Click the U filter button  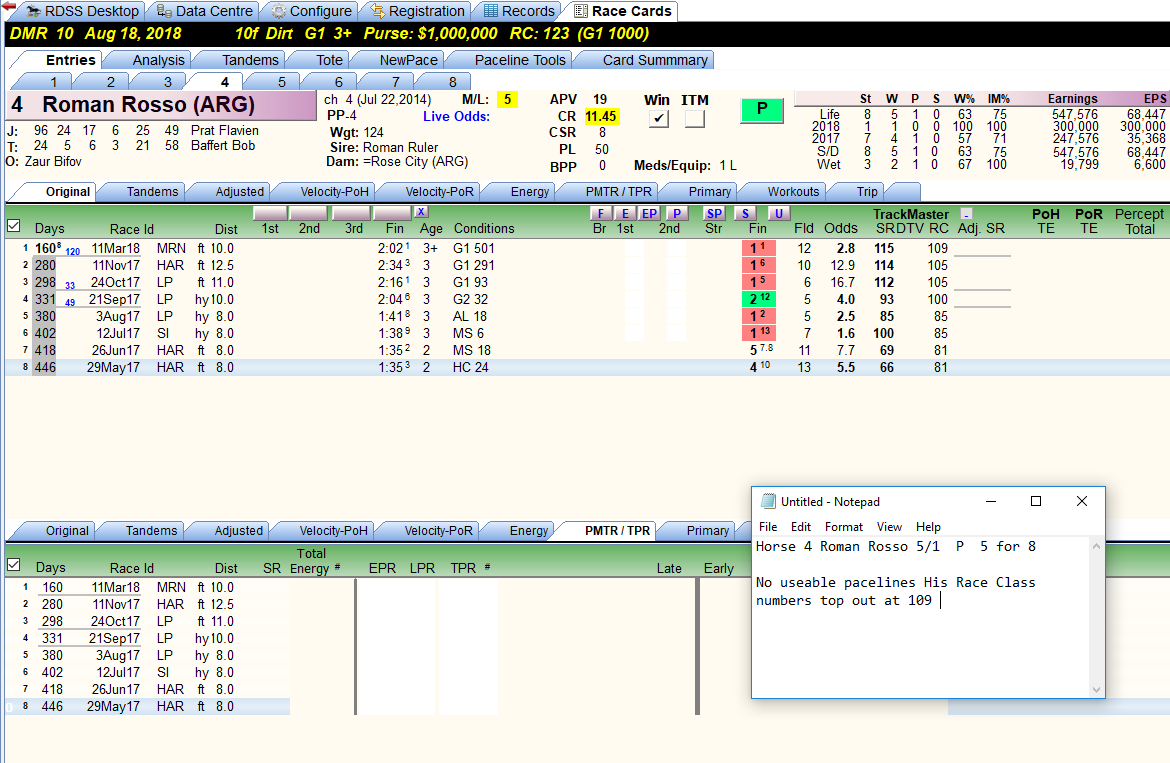click(x=778, y=213)
